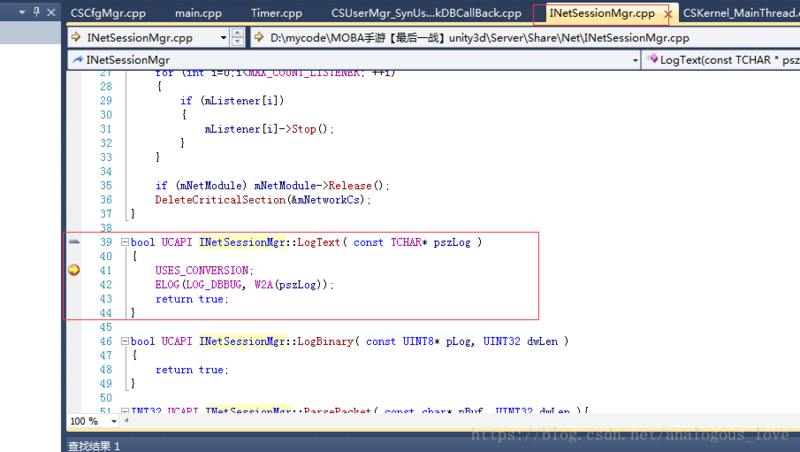Viewport: 800px width, 452px height.
Task: Click USES_CONVERSION on line 41
Action: (202, 270)
